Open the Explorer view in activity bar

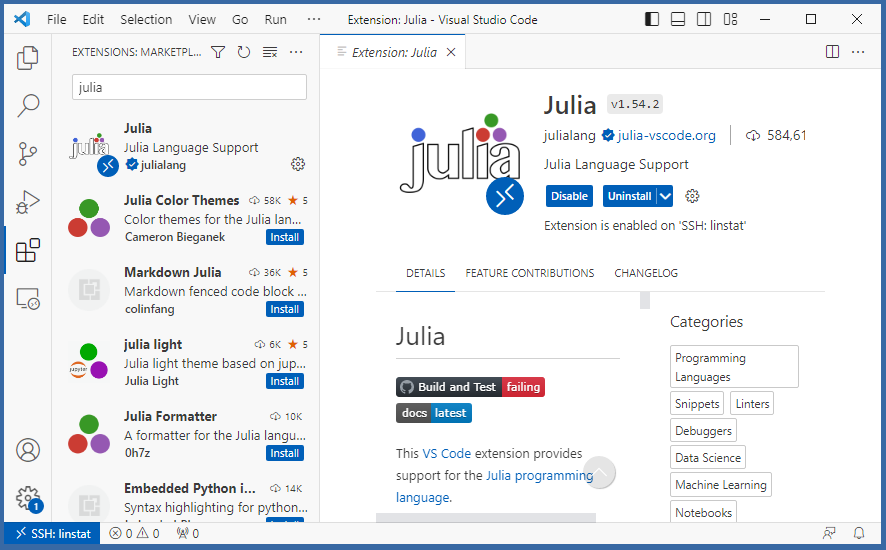pyautogui.click(x=28, y=58)
